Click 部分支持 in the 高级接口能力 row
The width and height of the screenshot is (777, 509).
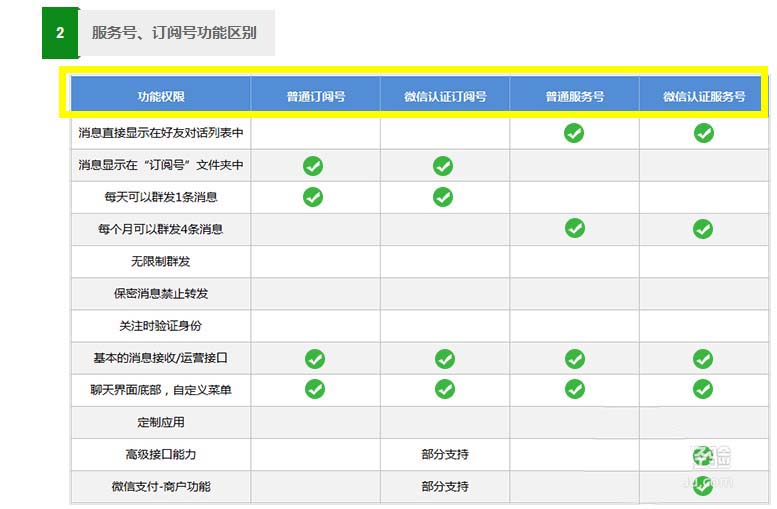tap(445, 454)
